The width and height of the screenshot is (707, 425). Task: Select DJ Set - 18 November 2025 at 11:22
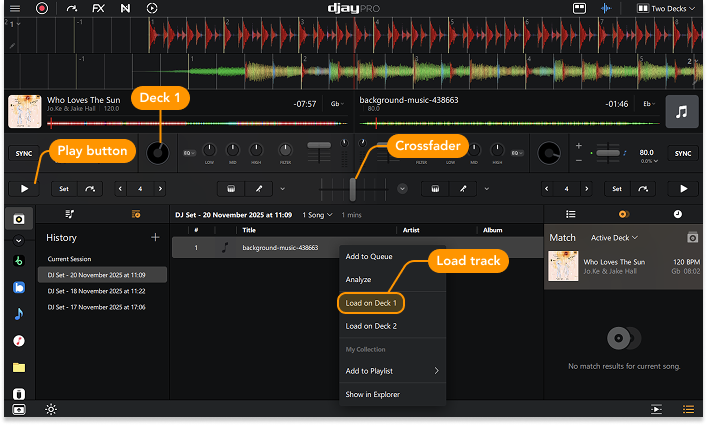pos(96,291)
